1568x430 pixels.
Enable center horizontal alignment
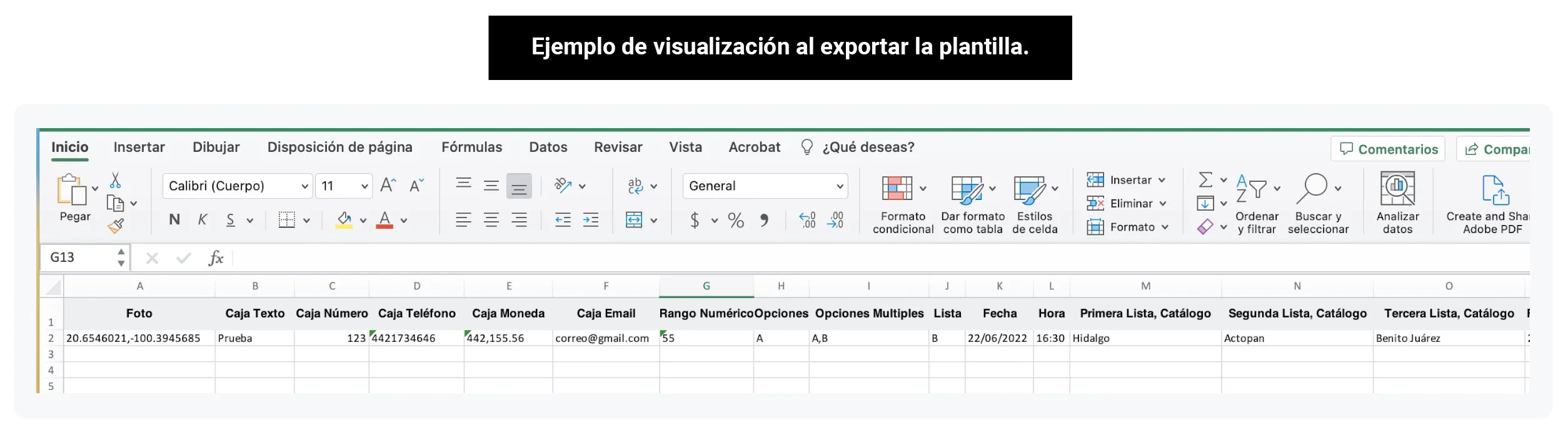click(x=491, y=220)
